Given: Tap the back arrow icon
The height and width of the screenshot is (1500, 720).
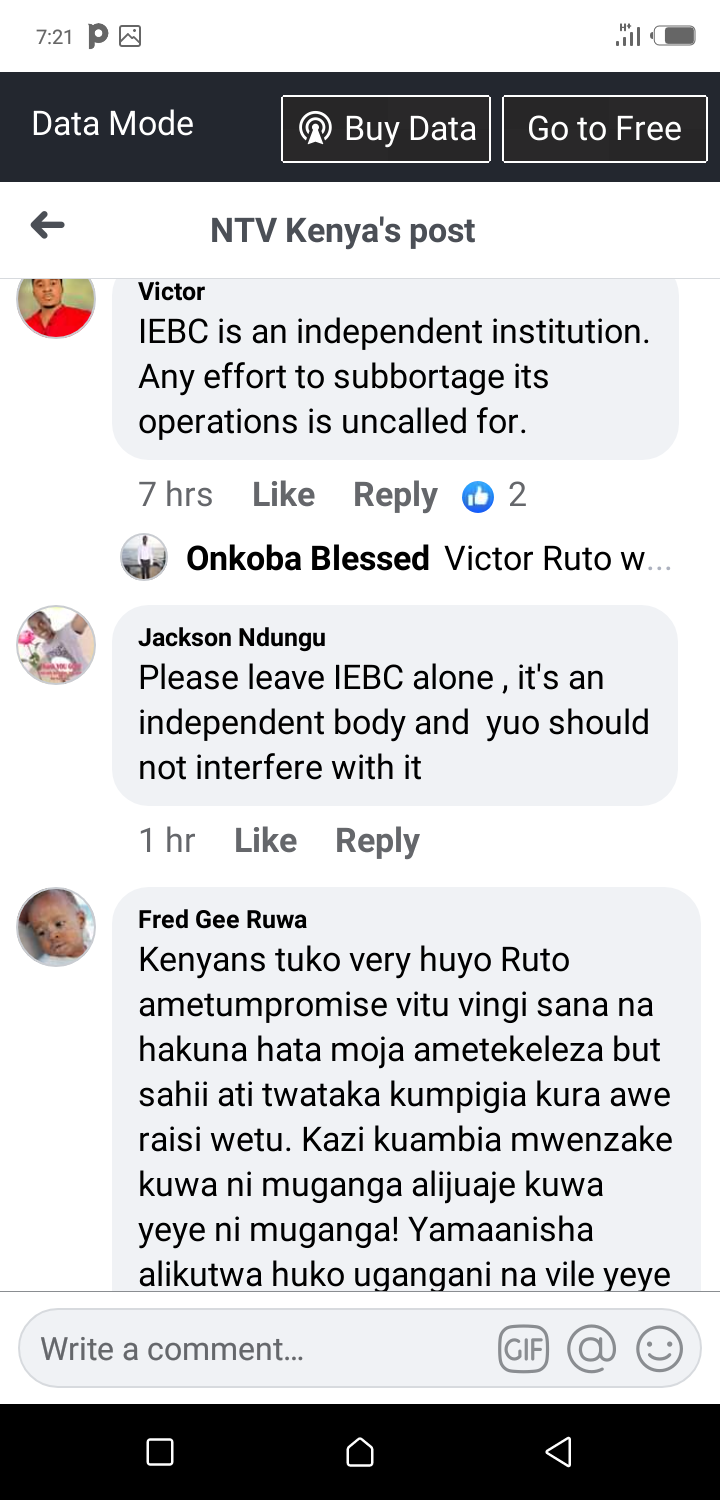Looking at the screenshot, I should (x=48, y=226).
